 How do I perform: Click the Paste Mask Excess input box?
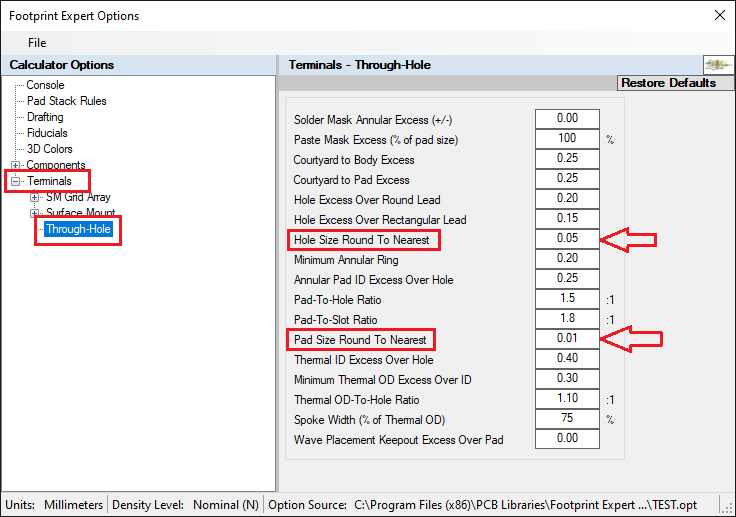(x=567, y=139)
